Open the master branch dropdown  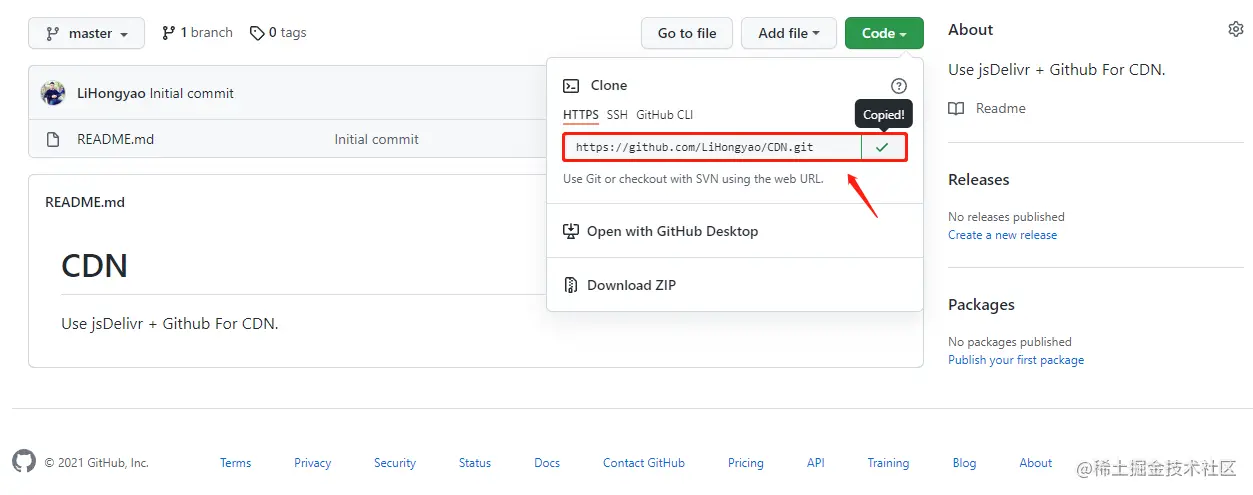(86, 33)
